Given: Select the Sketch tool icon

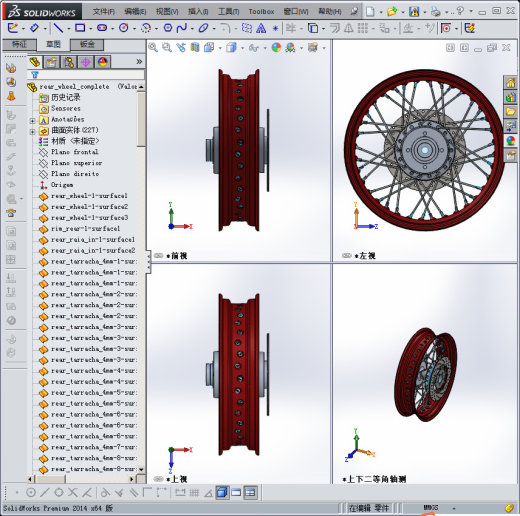Looking at the screenshot, I should 12,28.
